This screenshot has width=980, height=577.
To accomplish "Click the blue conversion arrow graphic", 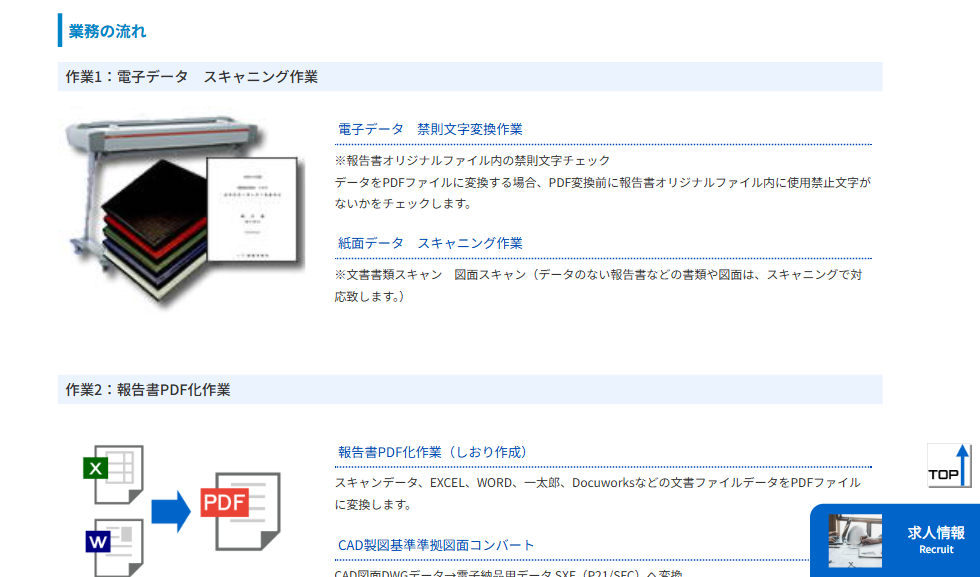I will coord(171,511).
